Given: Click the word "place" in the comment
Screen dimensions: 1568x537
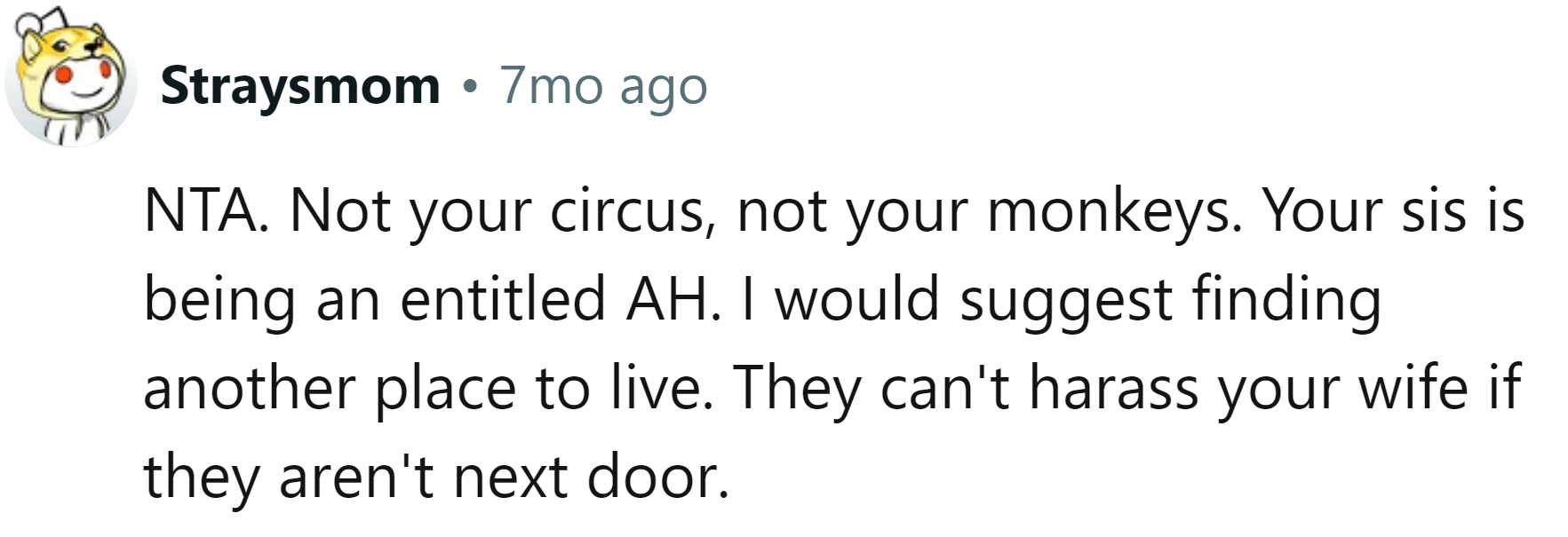Looking at the screenshot, I should click(445, 388).
